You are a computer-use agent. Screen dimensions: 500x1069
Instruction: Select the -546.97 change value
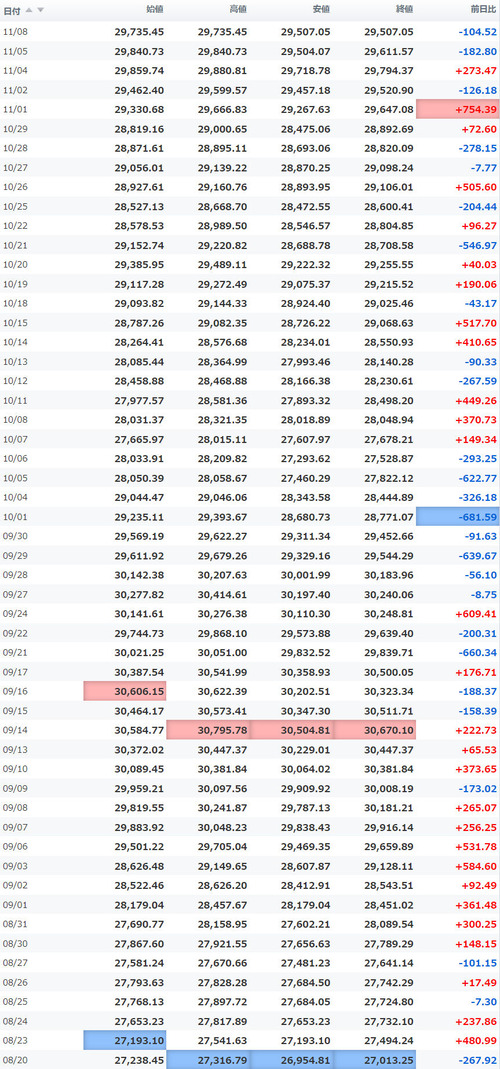[478, 245]
